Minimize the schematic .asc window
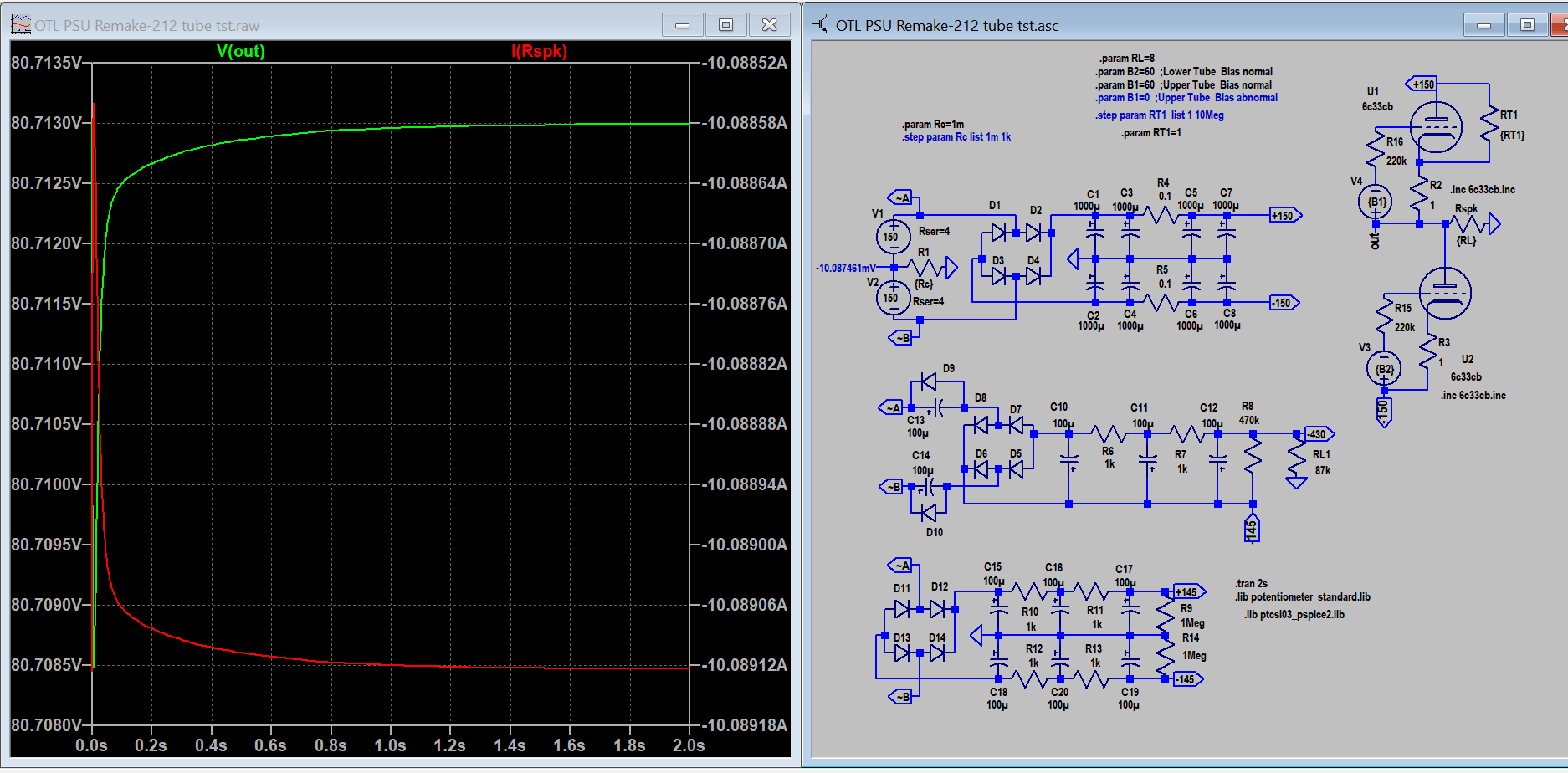This screenshot has width=1568, height=773. click(1484, 25)
